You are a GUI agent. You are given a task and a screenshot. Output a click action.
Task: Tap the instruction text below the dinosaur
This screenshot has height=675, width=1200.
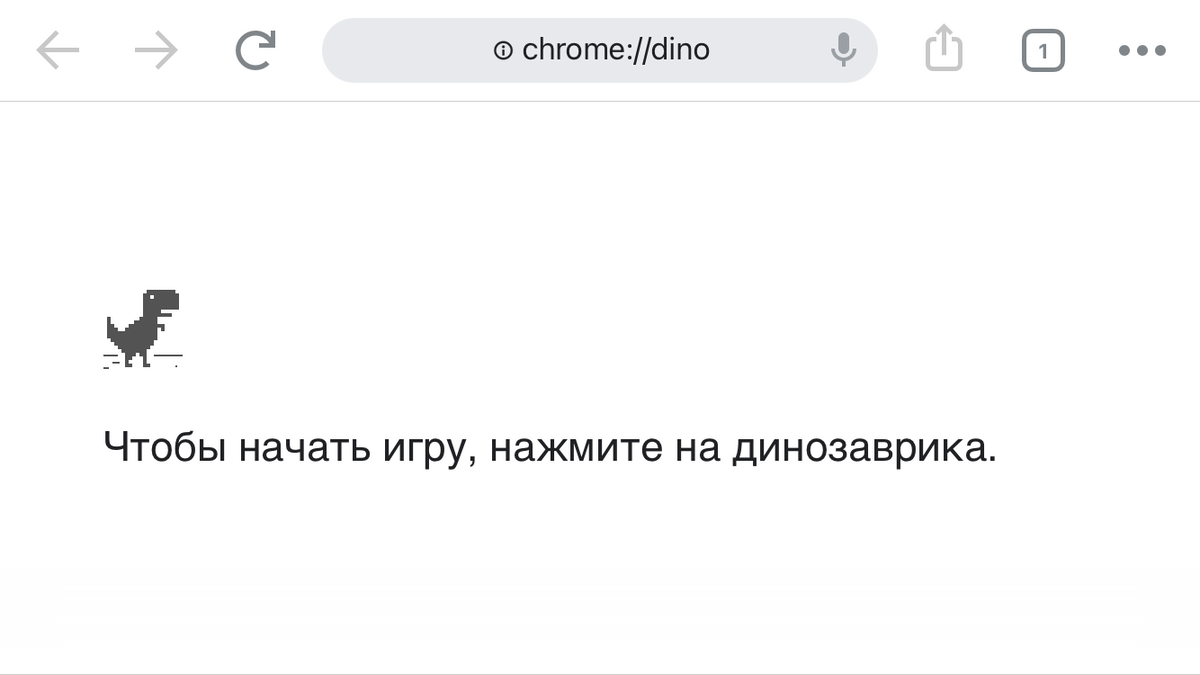(548, 447)
